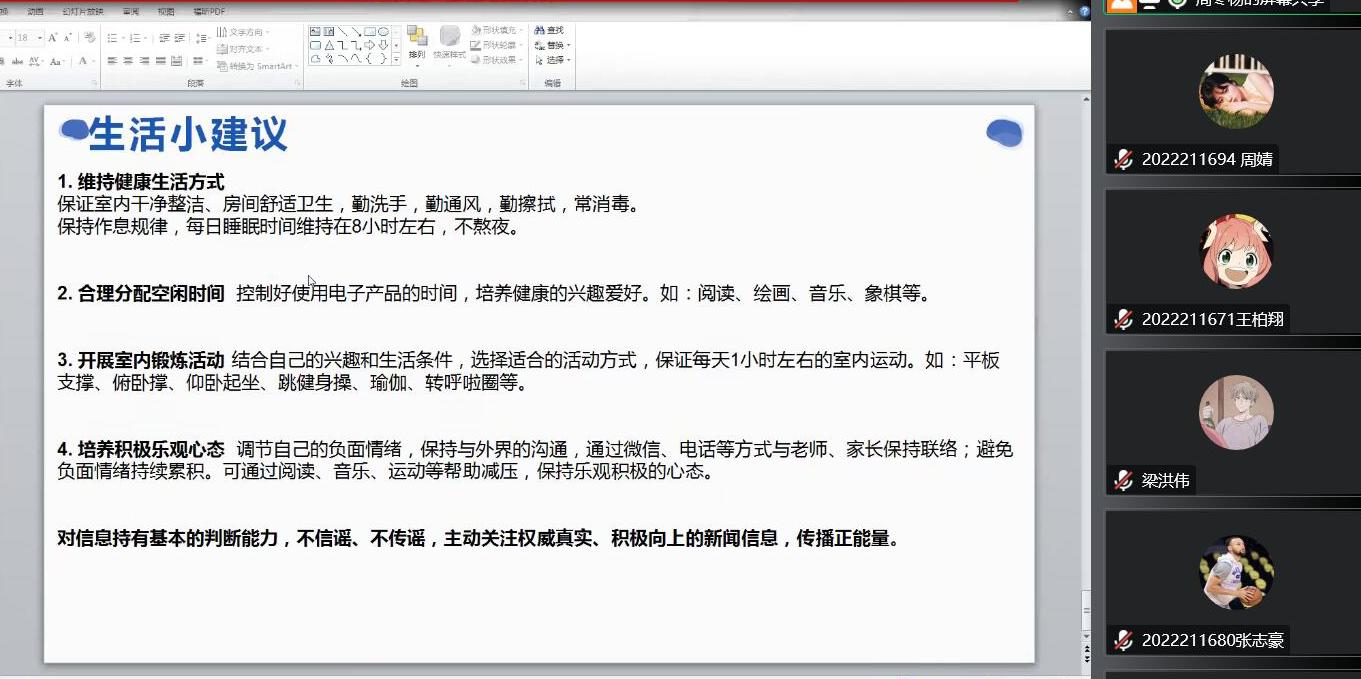Open the Text Direction (文字方向) dropdown

pos(244,32)
